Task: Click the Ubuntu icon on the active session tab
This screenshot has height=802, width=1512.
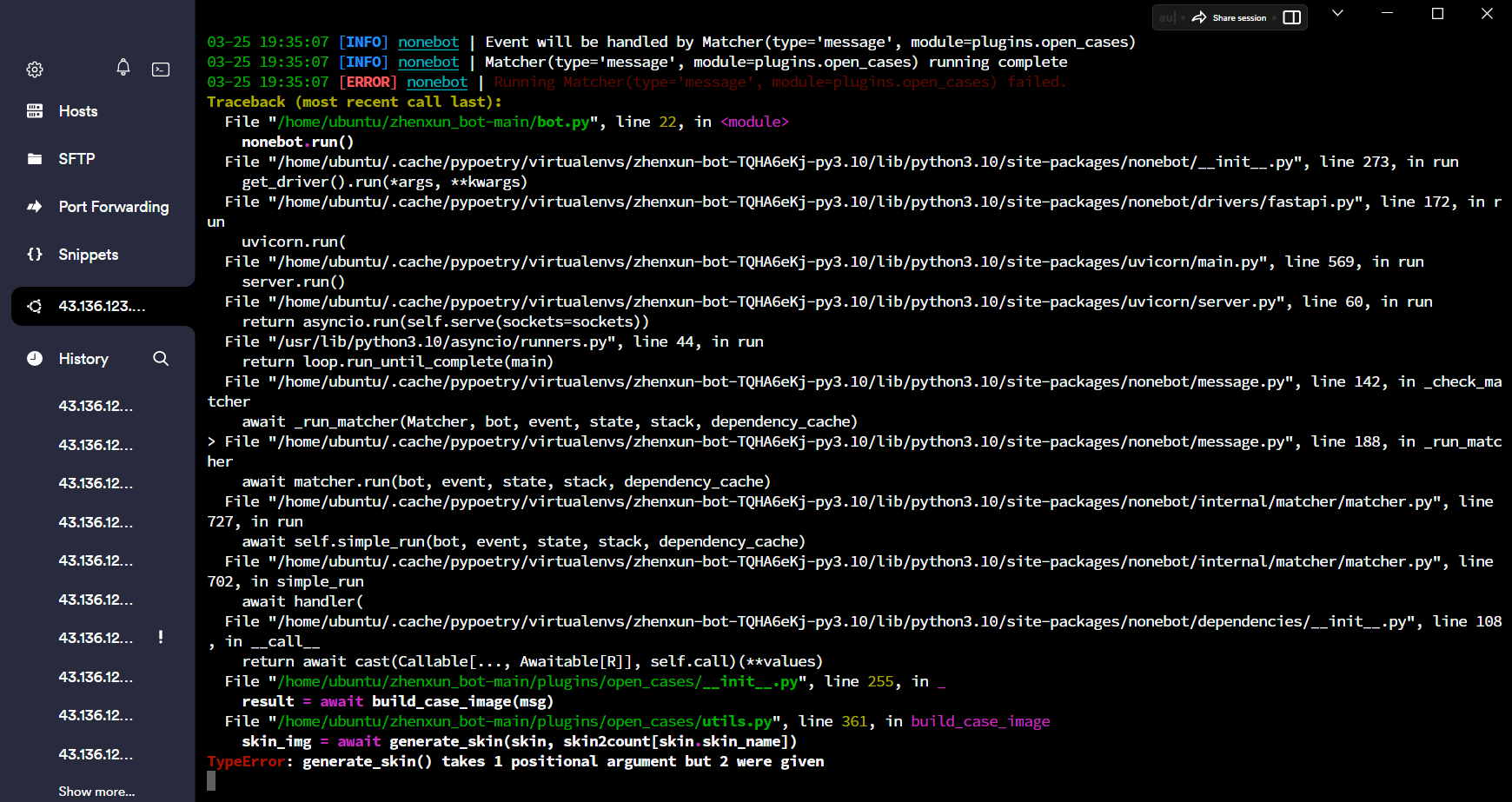Action: pyautogui.click(x=35, y=306)
